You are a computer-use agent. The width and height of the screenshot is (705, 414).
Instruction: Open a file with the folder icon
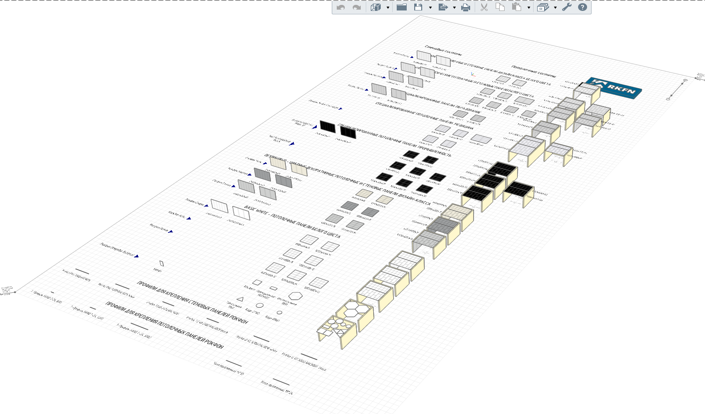click(401, 7)
